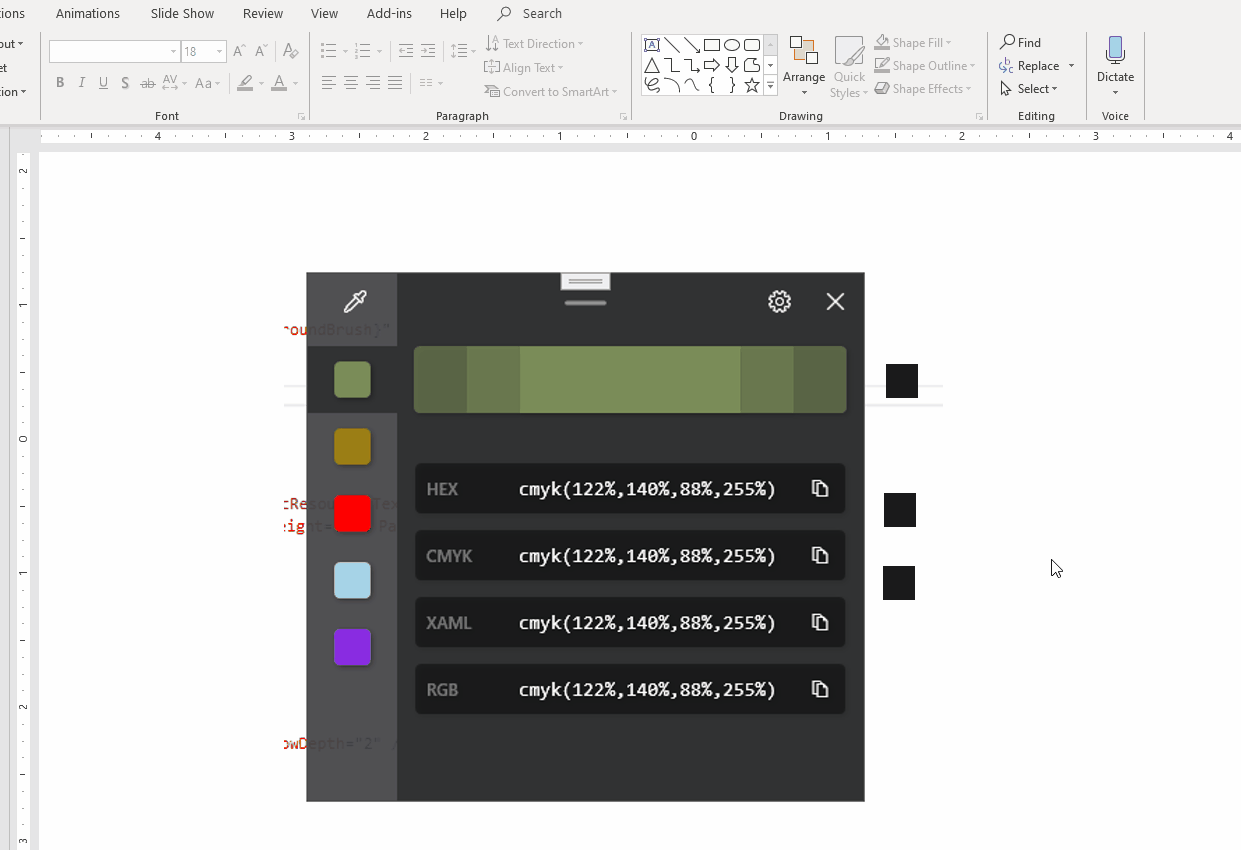
Task: Select the Right Arrow shape
Action: [712, 66]
